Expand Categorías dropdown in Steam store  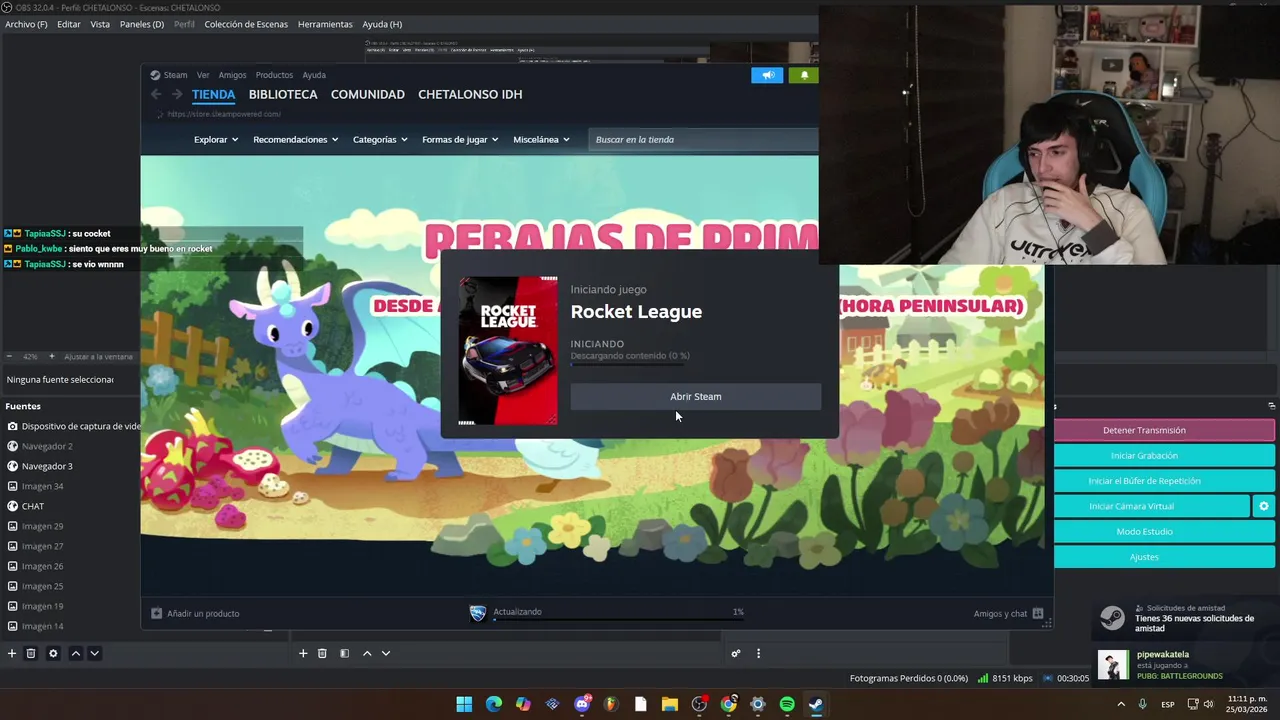[380, 139]
